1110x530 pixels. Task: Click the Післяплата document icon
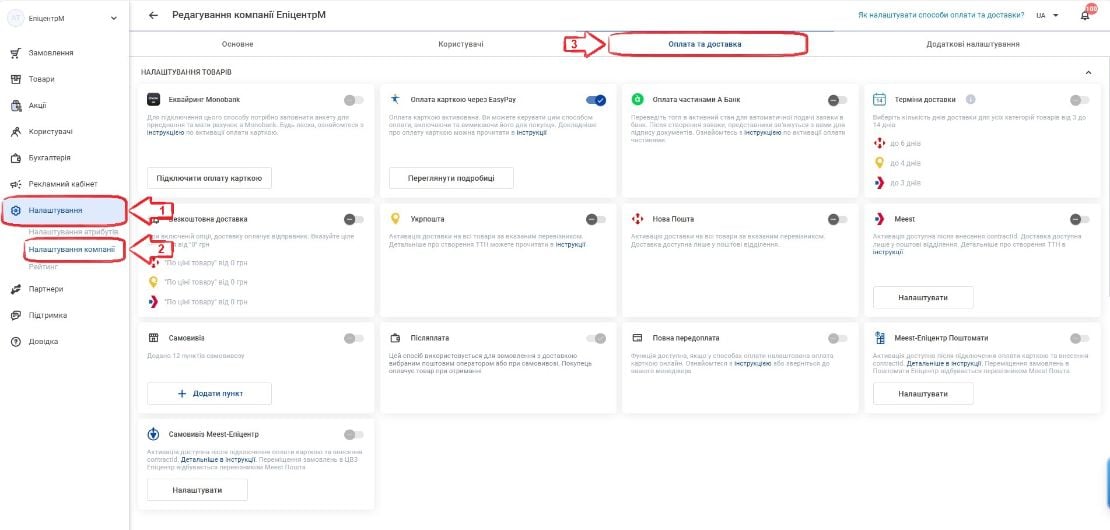[396, 338]
